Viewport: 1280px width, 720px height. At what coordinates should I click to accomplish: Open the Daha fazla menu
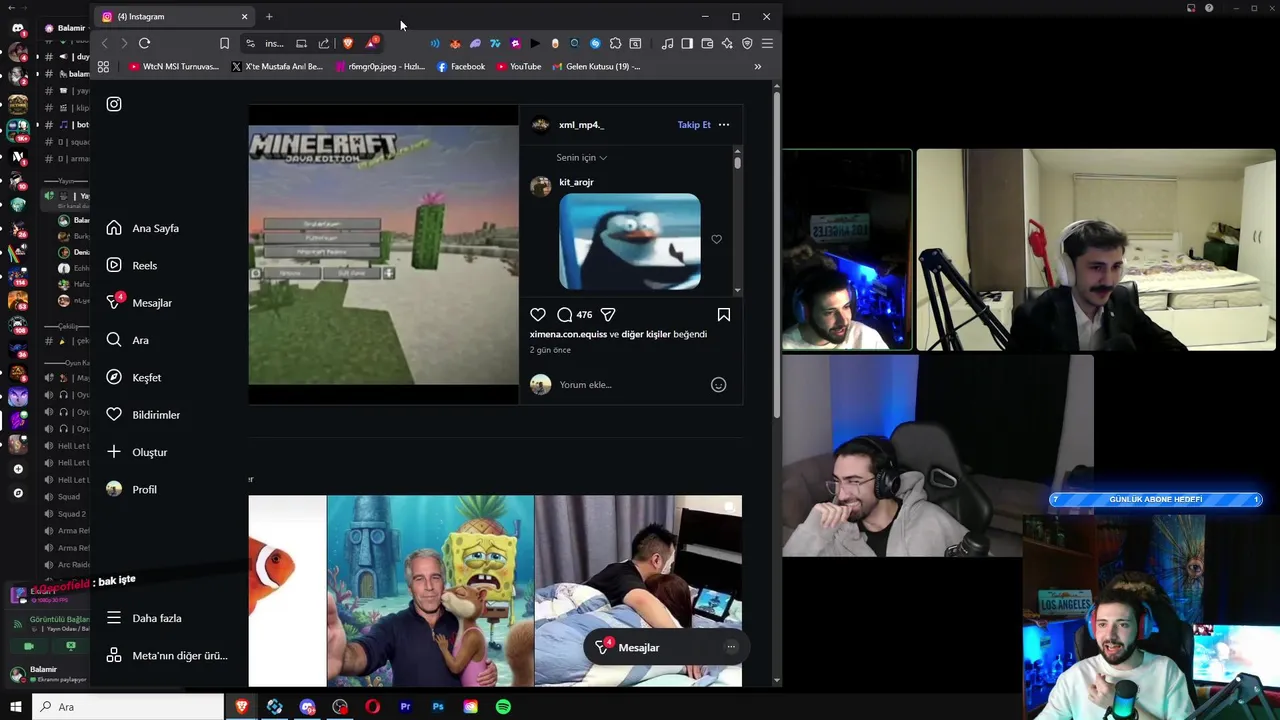click(144, 618)
